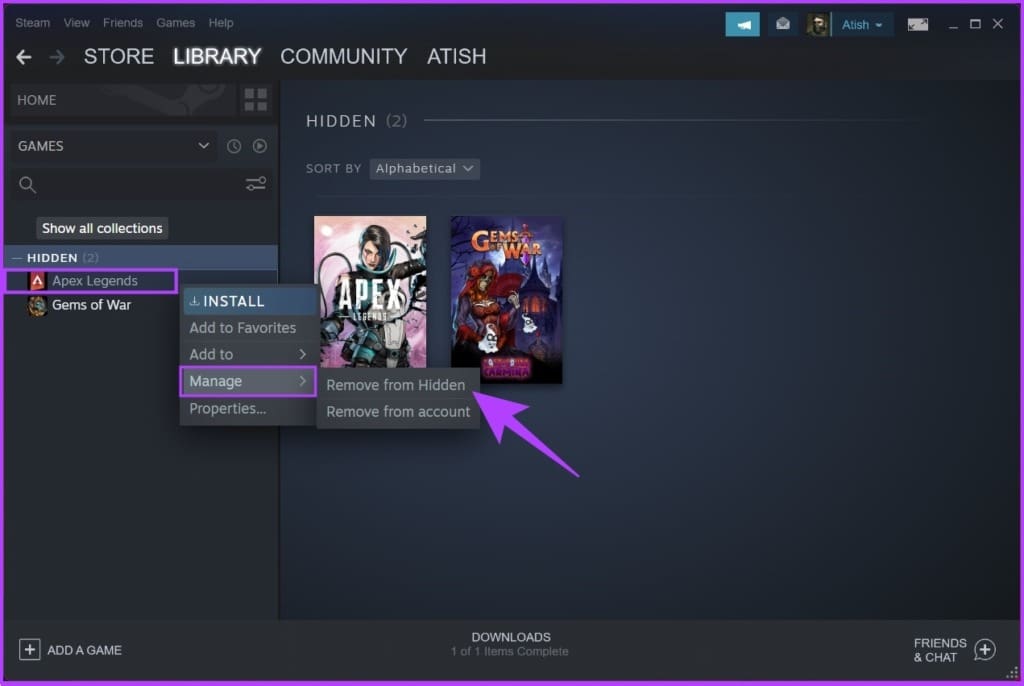Go to the STORE tab
The image size is (1024, 686).
(119, 57)
